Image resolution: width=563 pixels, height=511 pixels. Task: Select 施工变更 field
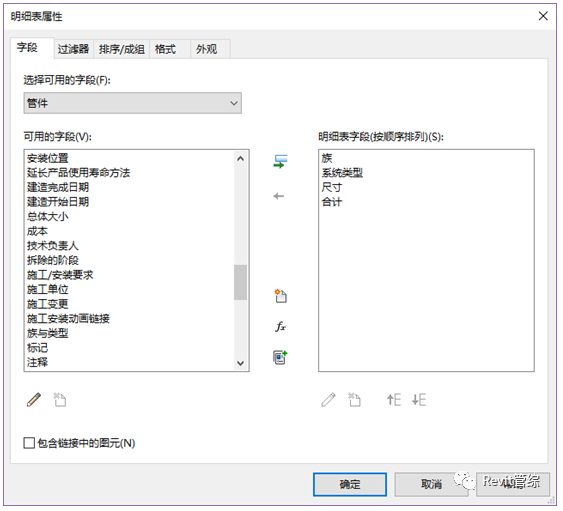(47, 304)
